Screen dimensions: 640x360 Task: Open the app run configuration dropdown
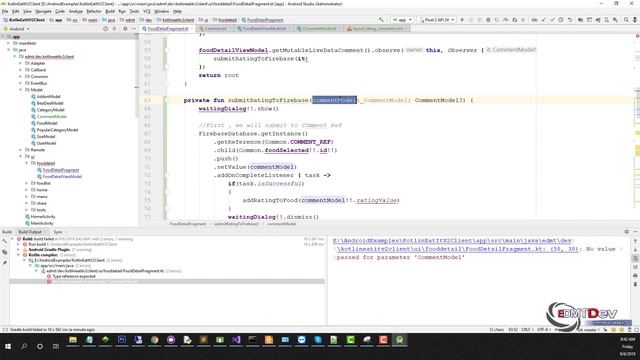pos(402,20)
